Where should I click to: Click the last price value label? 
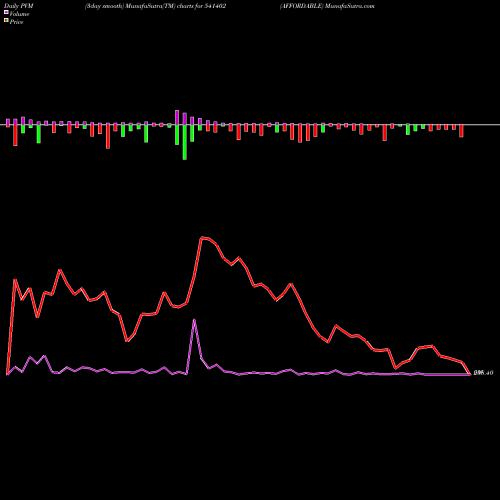coord(483,373)
